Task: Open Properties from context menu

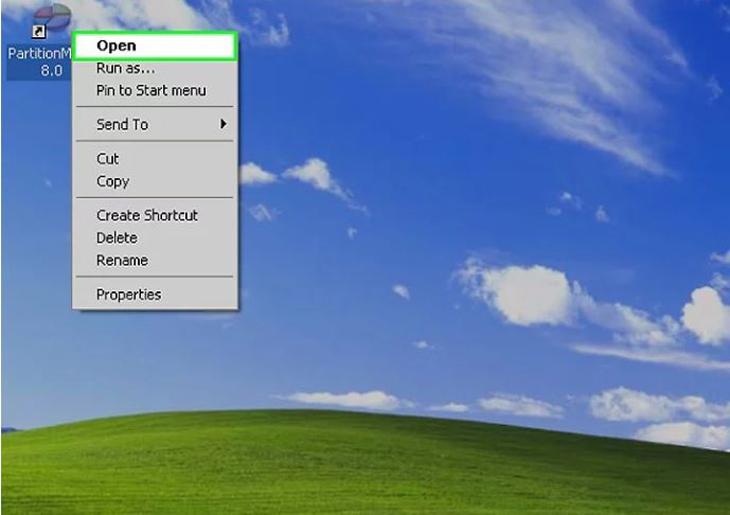Action: (155, 294)
